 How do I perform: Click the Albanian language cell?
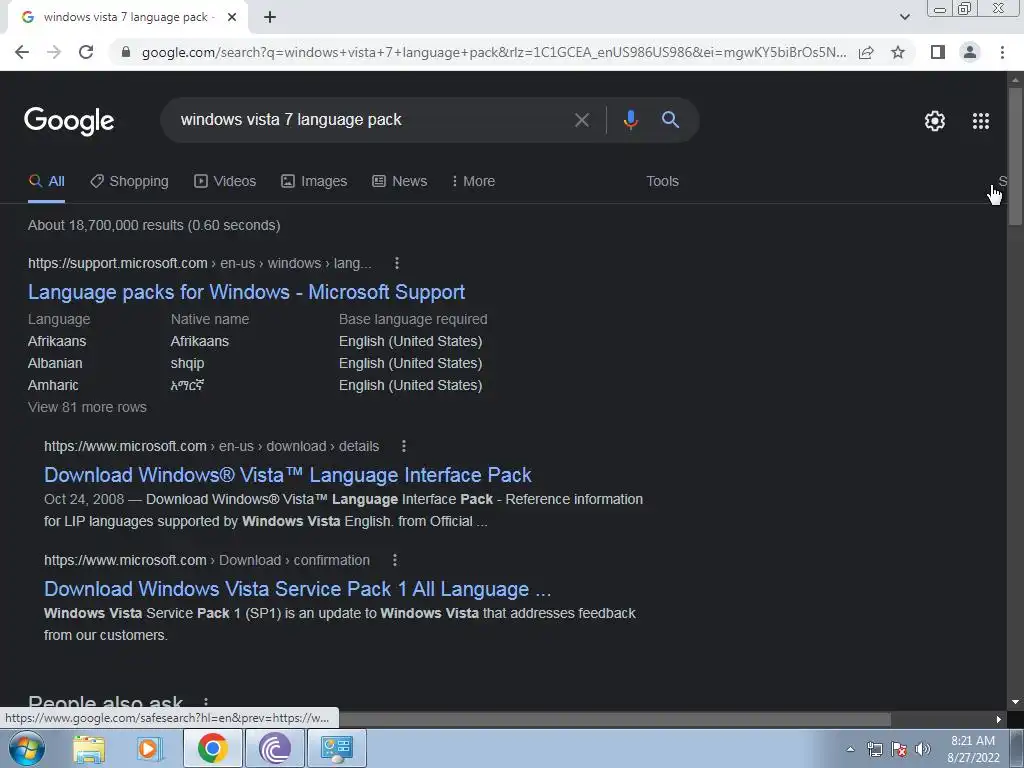pos(55,363)
